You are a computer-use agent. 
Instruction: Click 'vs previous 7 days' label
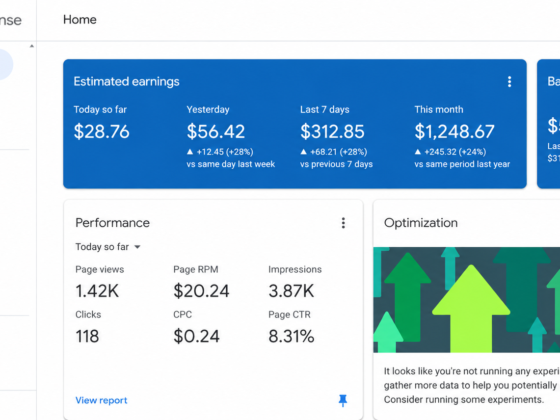[336, 164]
